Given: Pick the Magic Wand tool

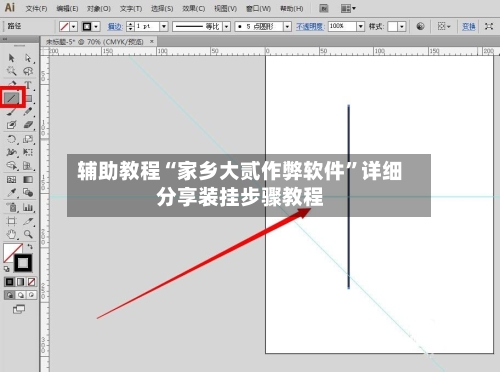Looking at the screenshot, I should click(x=11, y=71).
